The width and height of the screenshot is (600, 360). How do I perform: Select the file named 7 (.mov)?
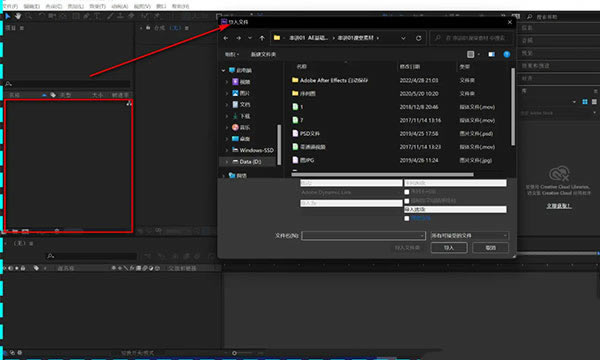point(298,120)
